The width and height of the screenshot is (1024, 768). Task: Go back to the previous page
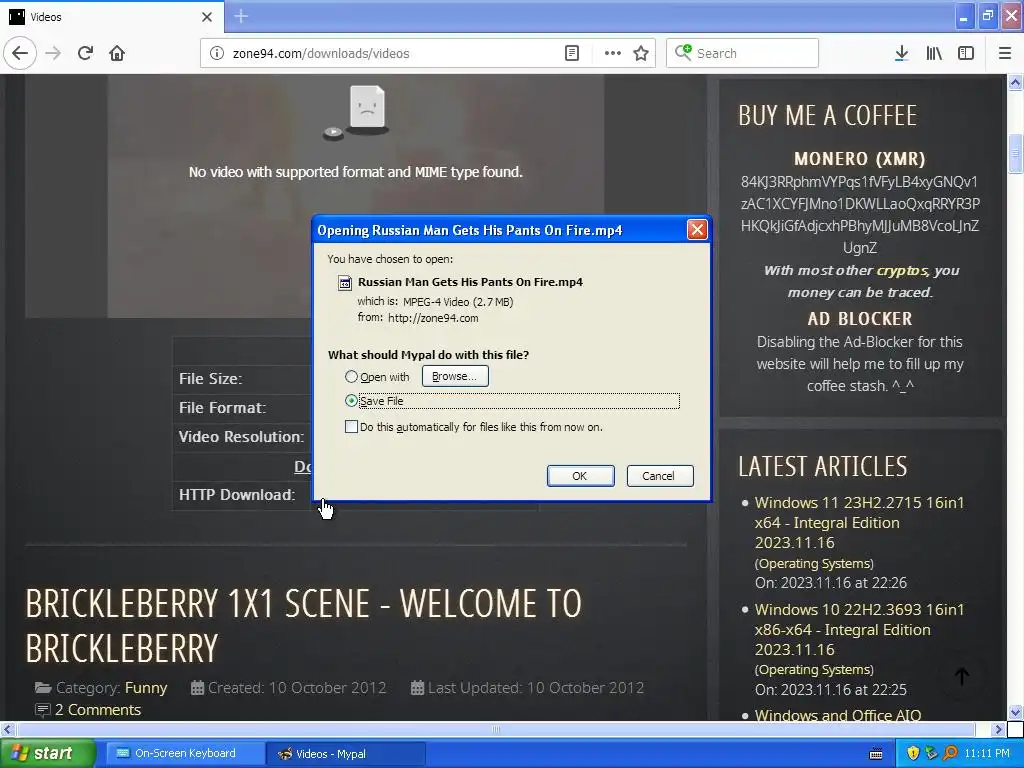20,53
